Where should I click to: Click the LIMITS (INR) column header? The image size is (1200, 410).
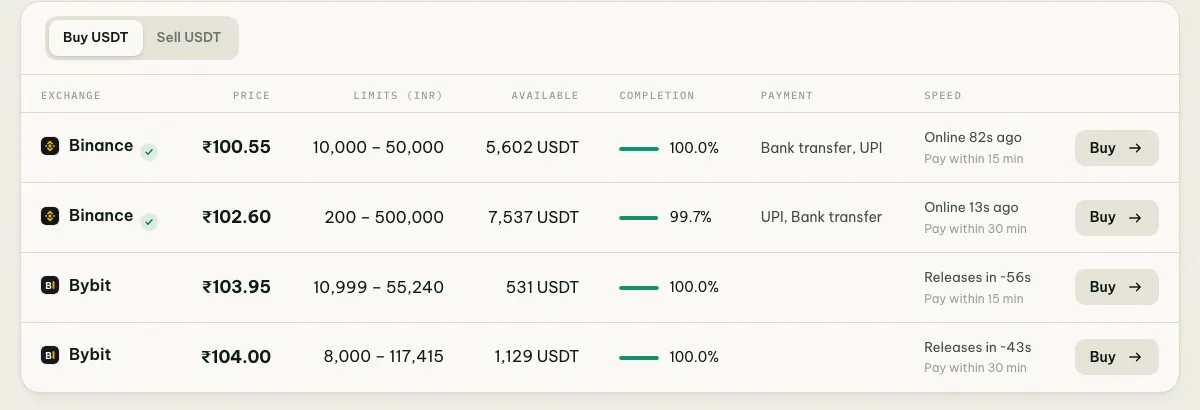(x=398, y=96)
